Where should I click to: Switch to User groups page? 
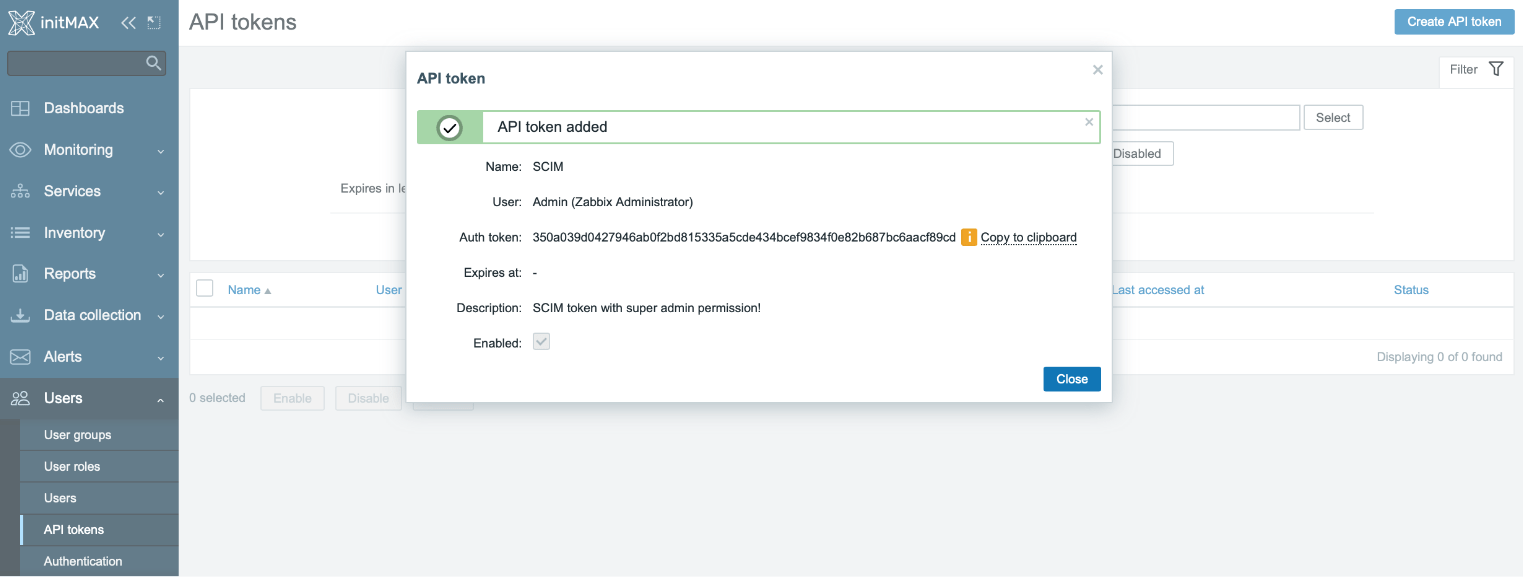tap(76, 434)
